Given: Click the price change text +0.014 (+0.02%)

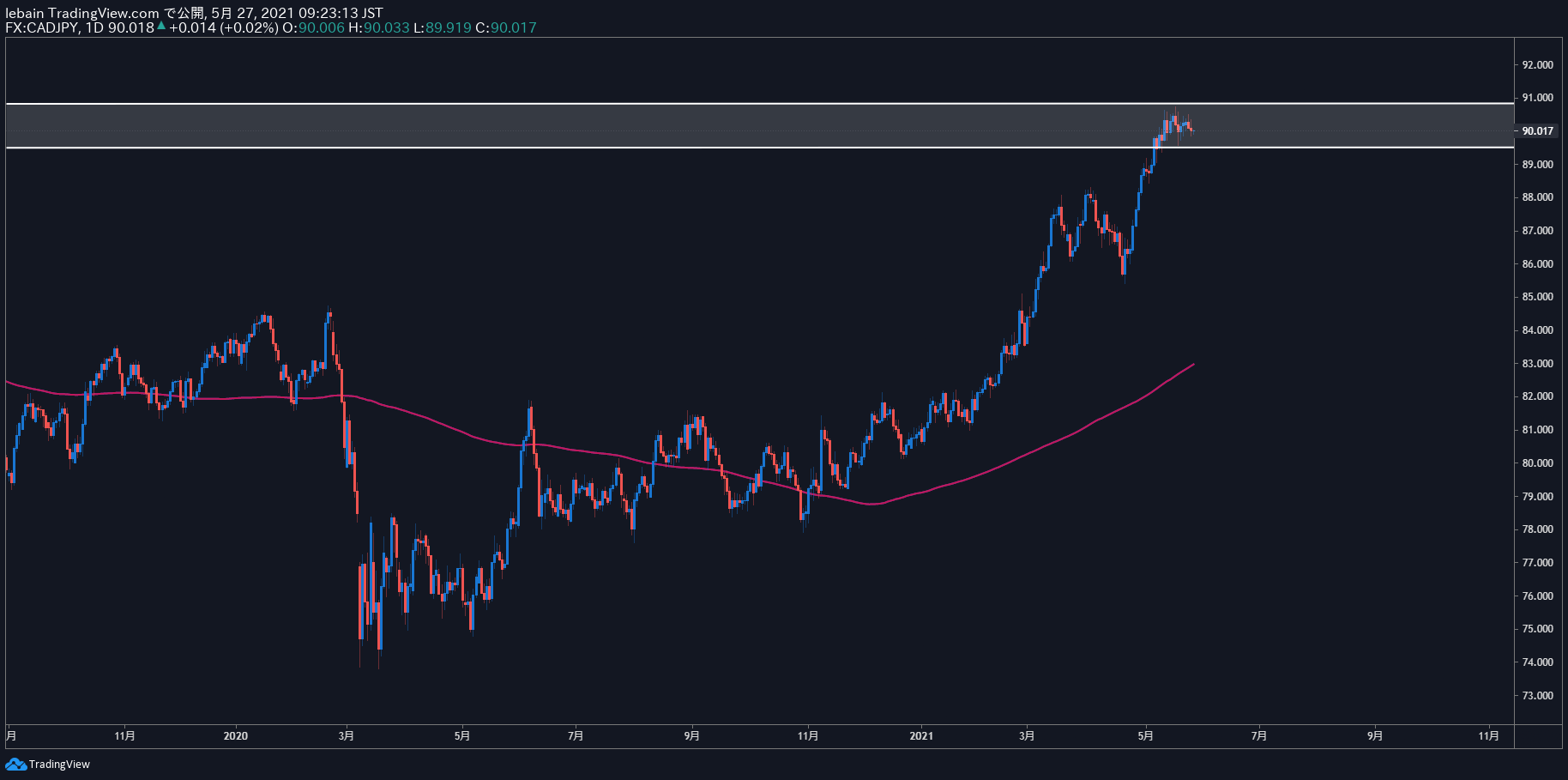Looking at the screenshot, I should click(223, 27).
